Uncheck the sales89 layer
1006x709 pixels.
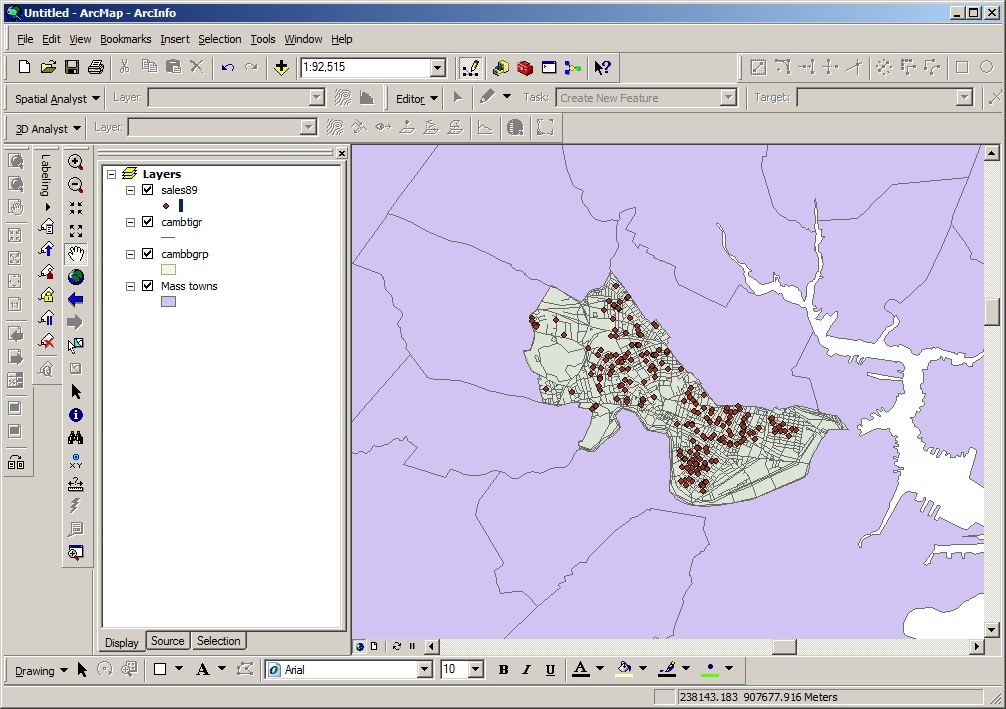(148, 190)
